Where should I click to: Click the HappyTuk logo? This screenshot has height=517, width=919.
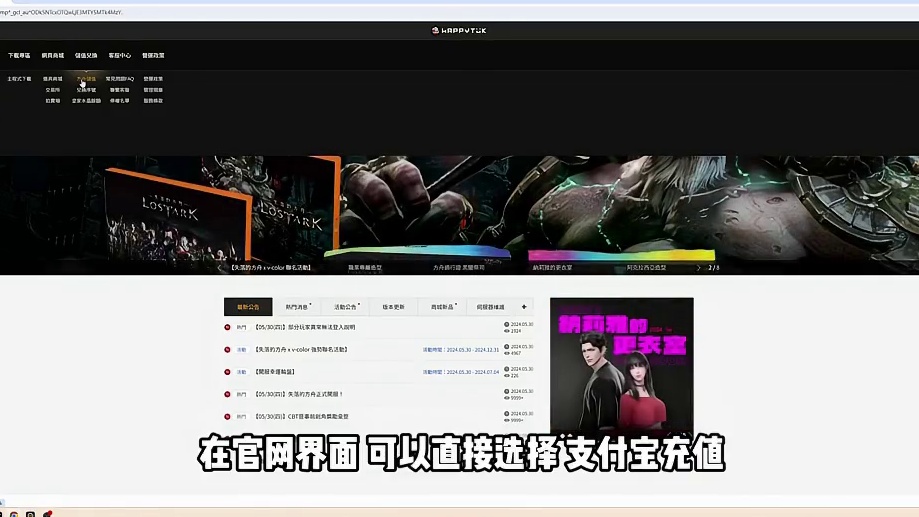click(x=459, y=30)
